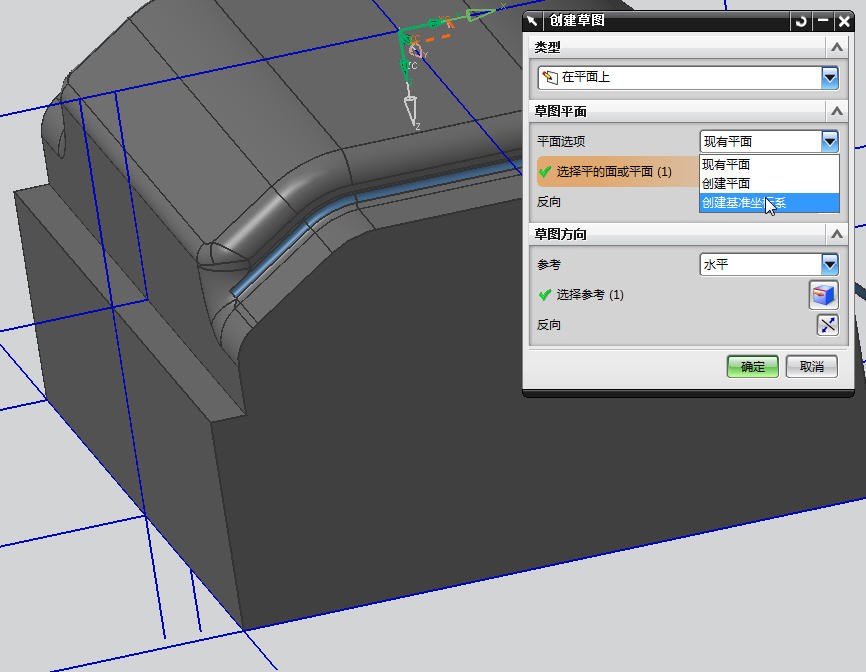Image resolution: width=866 pixels, height=672 pixels.
Task: Click the 反向 reverse direction icon under 草图方向
Action: (x=827, y=325)
